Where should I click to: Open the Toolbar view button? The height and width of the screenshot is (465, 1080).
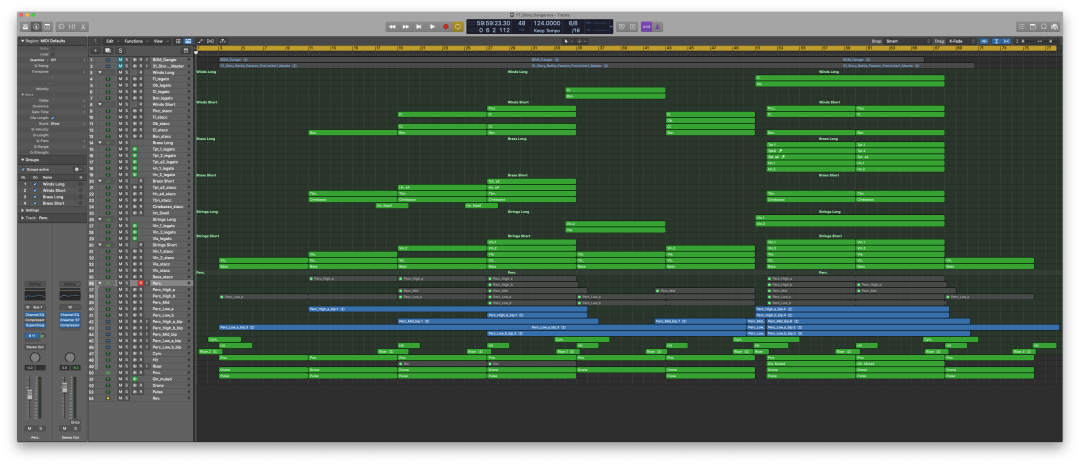click(47, 26)
